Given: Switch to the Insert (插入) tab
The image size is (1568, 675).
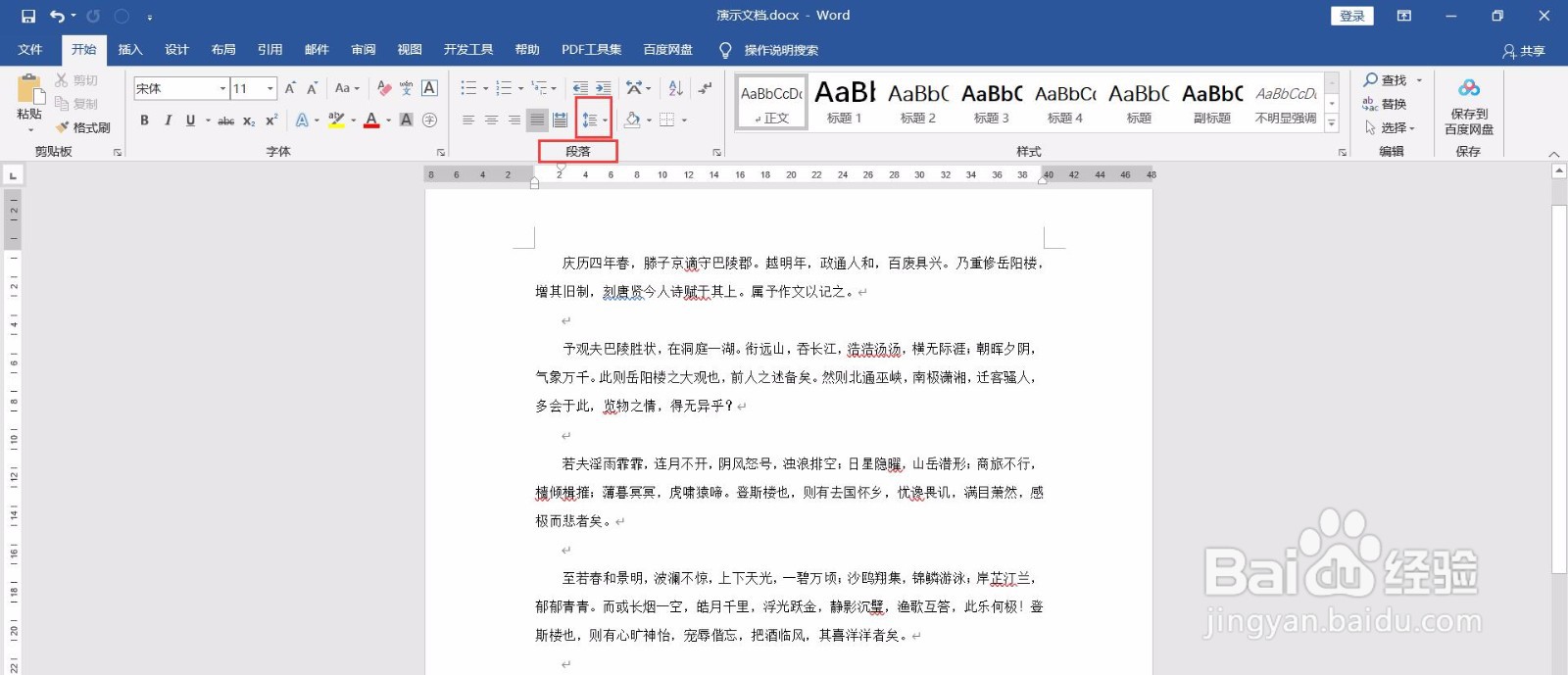Looking at the screenshot, I should coord(130,49).
